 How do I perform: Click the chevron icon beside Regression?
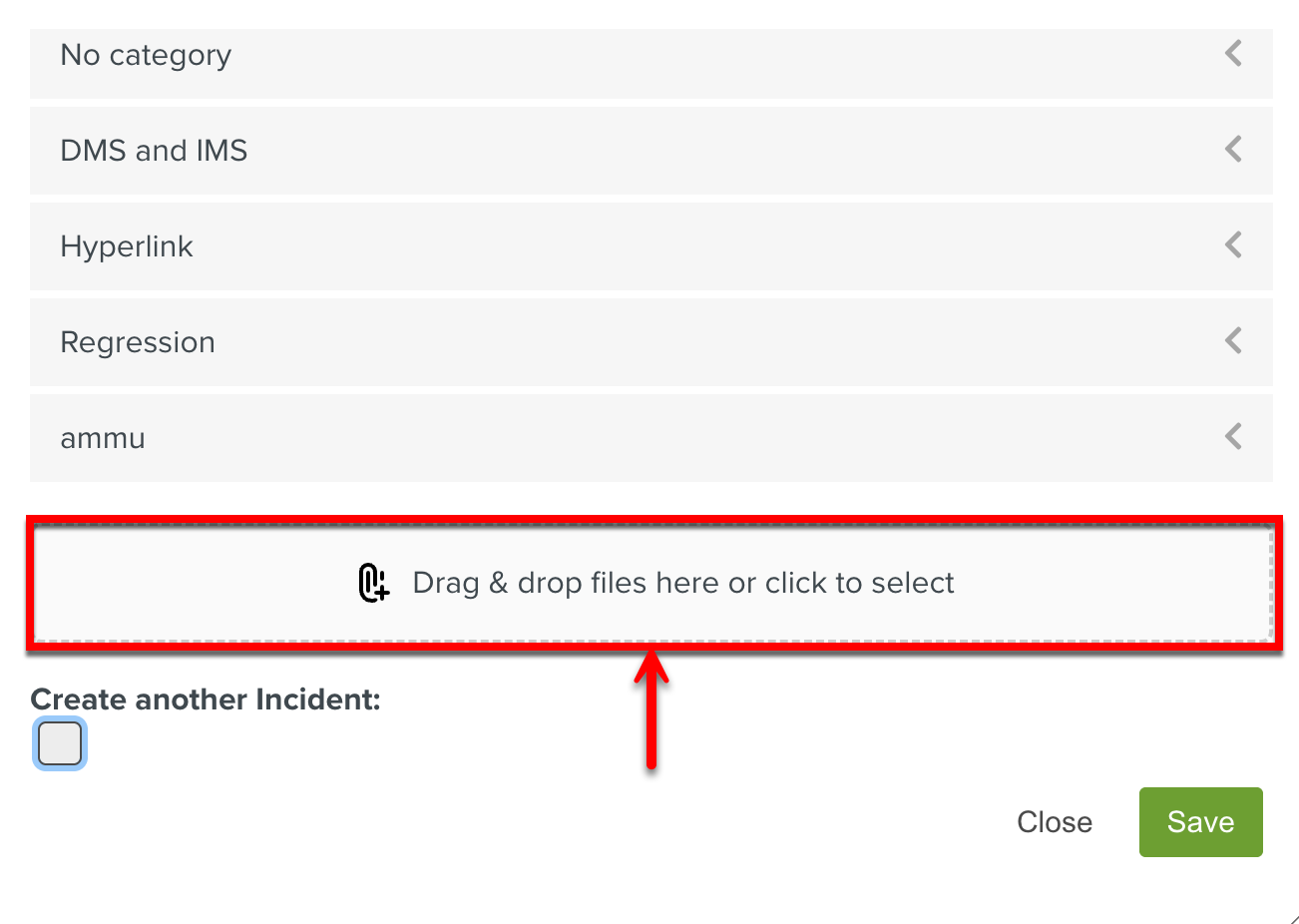pyautogui.click(x=1232, y=340)
